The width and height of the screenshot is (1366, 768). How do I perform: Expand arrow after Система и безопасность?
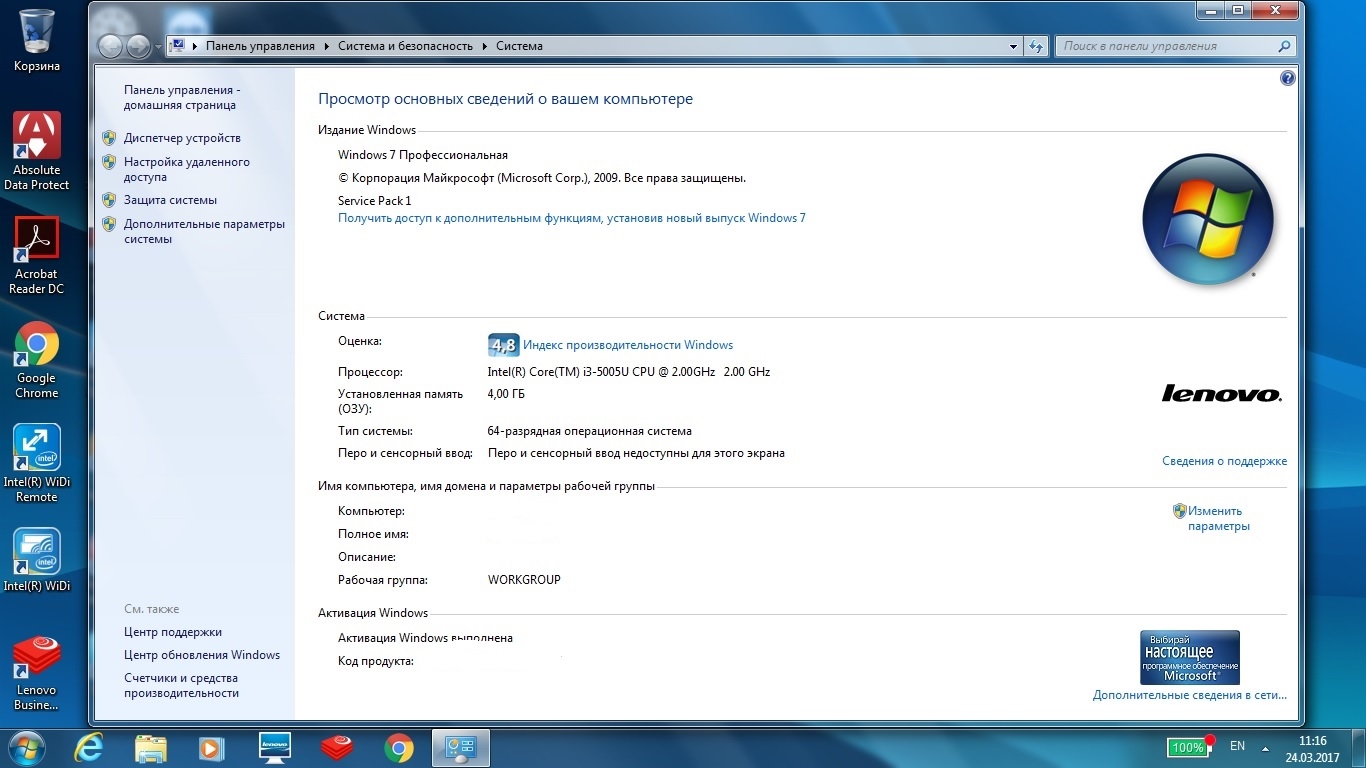tap(485, 46)
